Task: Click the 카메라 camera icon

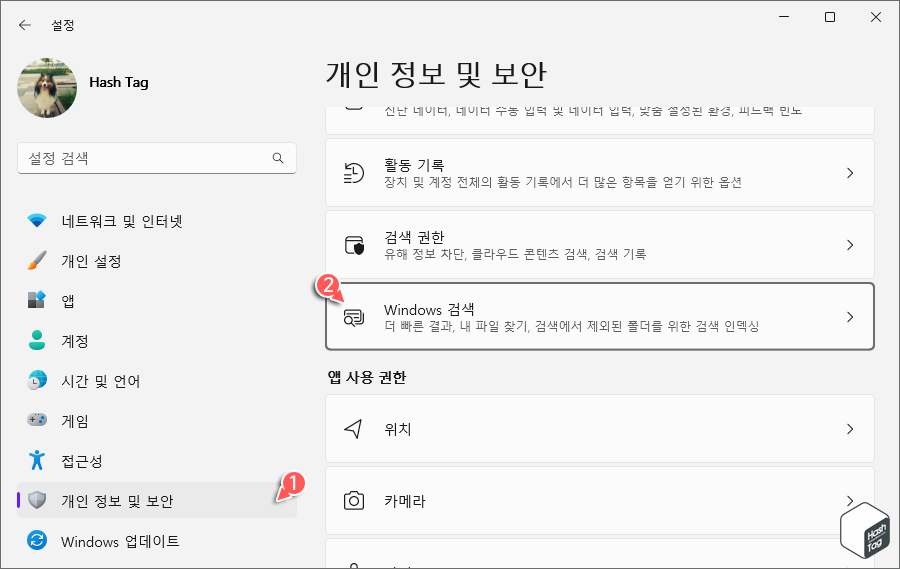Action: tap(354, 501)
